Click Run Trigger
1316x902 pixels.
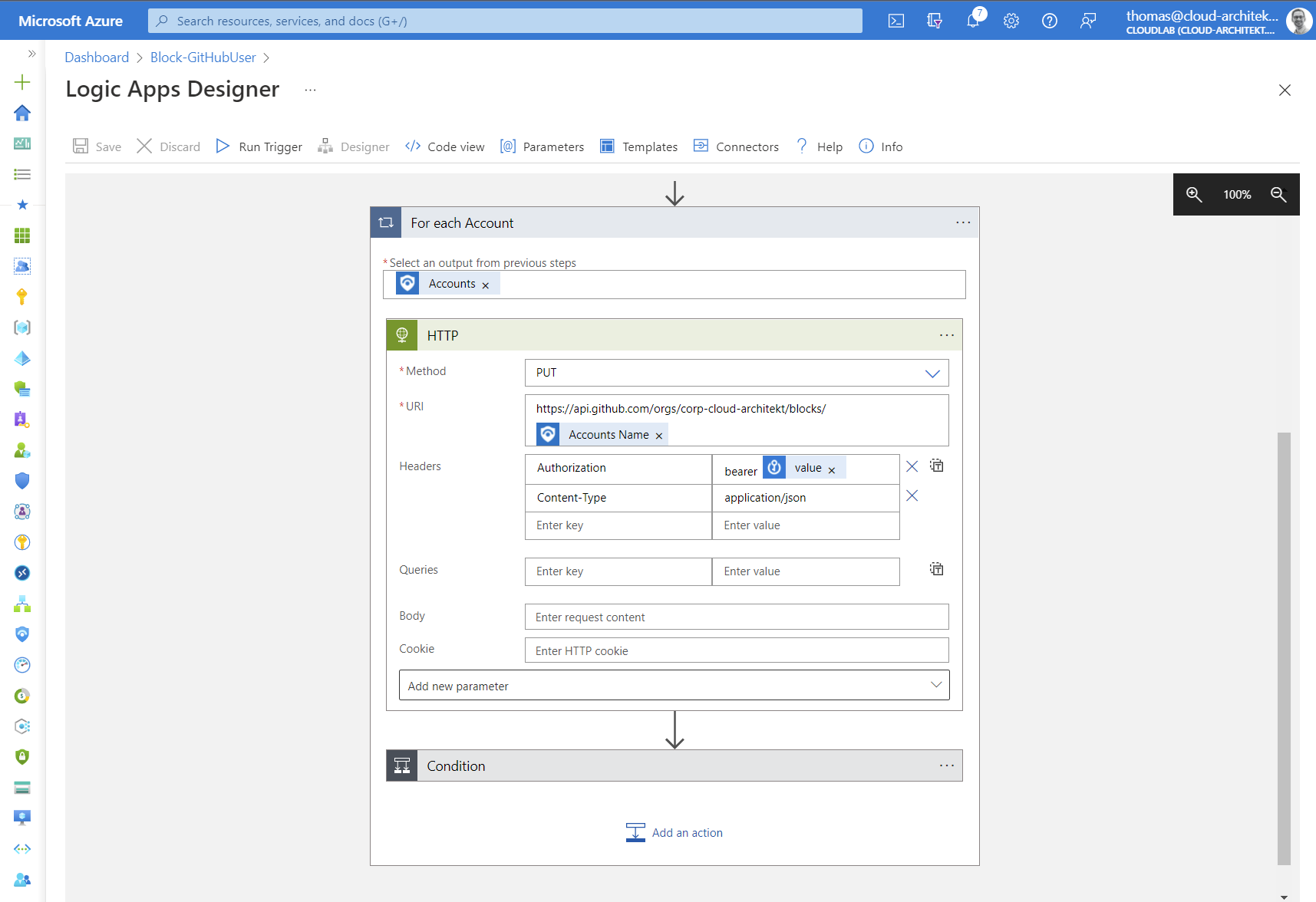pos(259,146)
